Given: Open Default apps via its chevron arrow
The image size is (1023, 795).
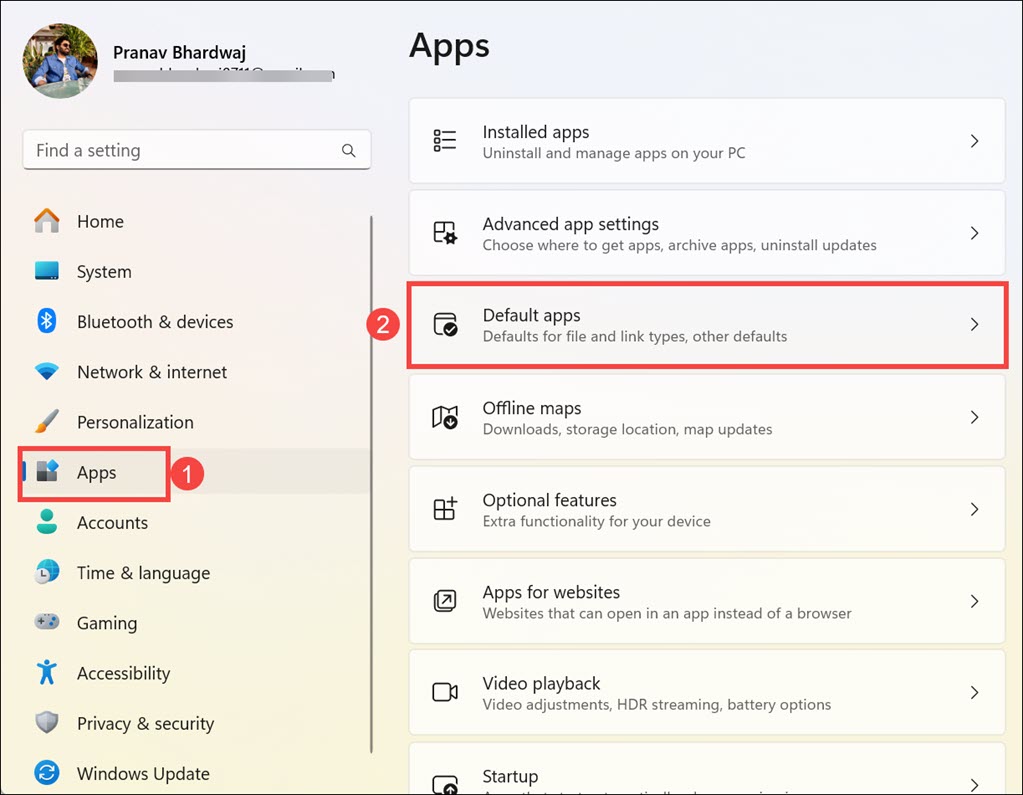Looking at the screenshot, I should click(x=974, y=325).
